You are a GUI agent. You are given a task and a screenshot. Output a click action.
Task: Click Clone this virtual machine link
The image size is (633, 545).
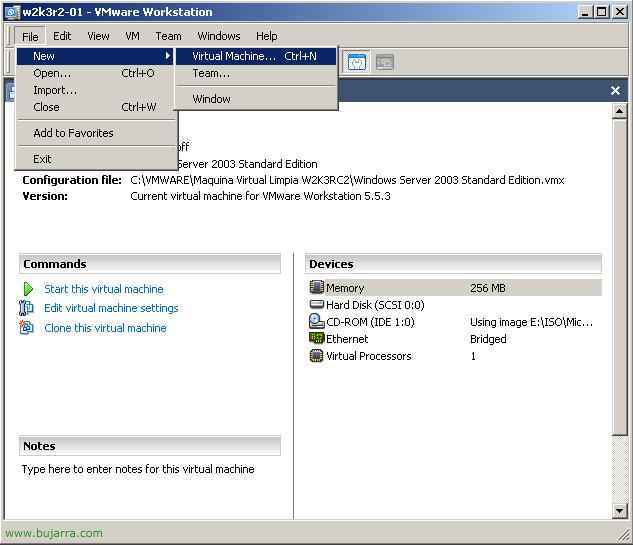(x=105, y=328)
